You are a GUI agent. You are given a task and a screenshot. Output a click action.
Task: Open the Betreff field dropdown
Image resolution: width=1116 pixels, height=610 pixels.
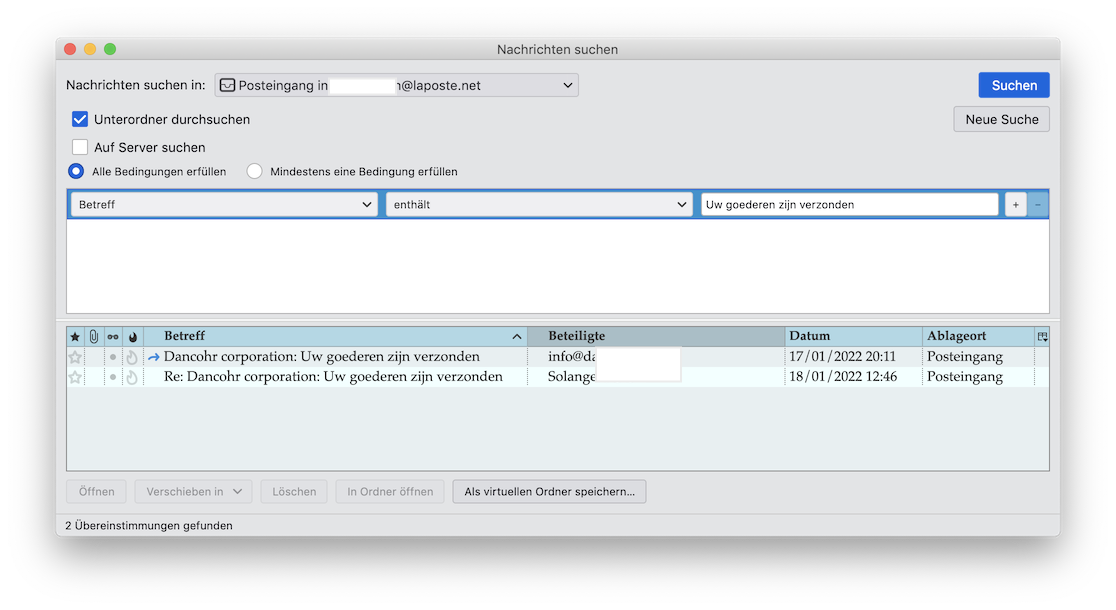224,205
